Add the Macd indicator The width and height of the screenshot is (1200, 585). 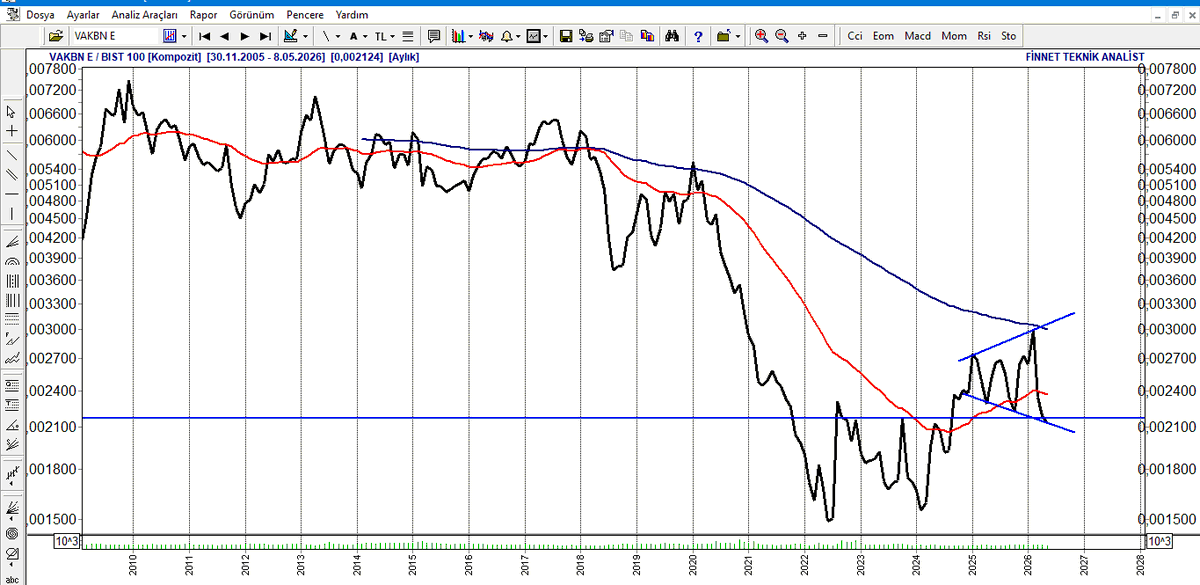[918, 36]
